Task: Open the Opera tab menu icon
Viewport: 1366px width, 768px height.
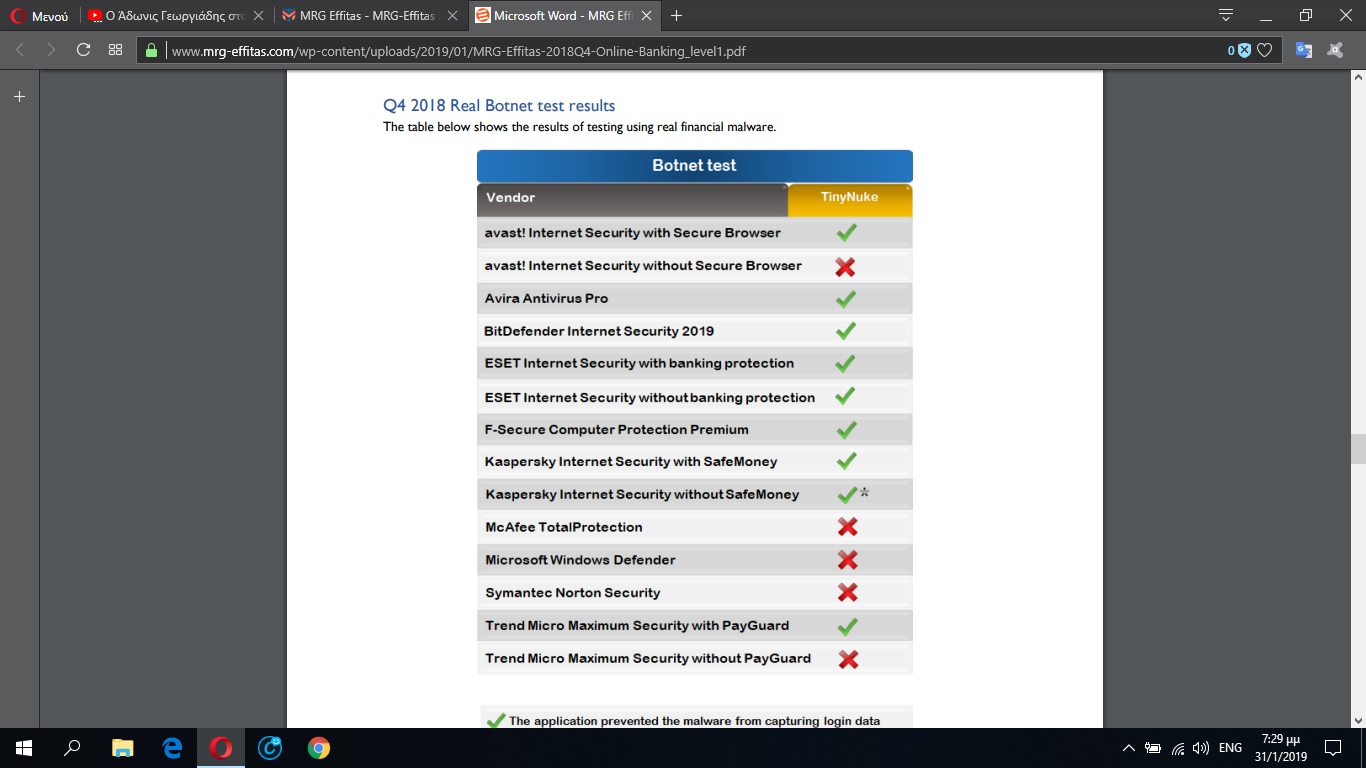Action: (1226, 15)
